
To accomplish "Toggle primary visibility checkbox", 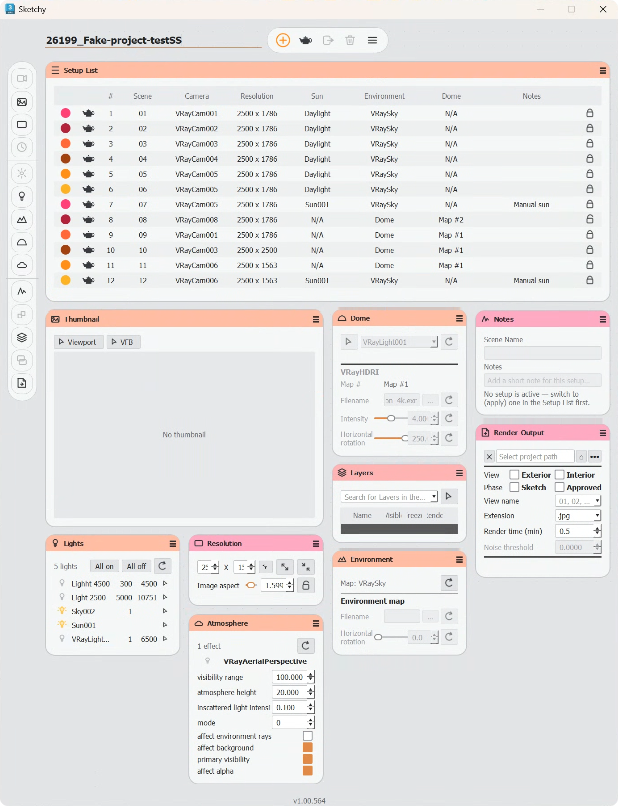I will coord(308,759).
